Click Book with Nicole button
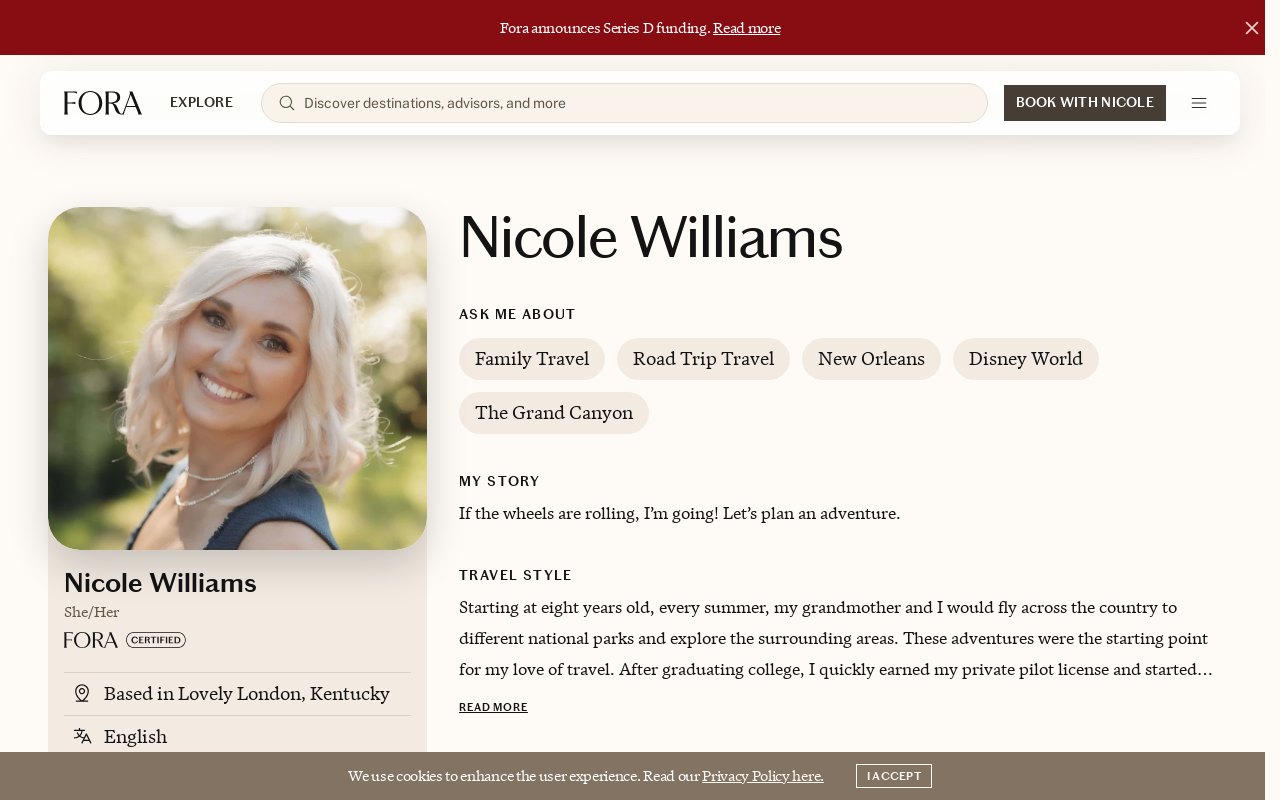1280x800 pixels. click(x=1085, y=103)
